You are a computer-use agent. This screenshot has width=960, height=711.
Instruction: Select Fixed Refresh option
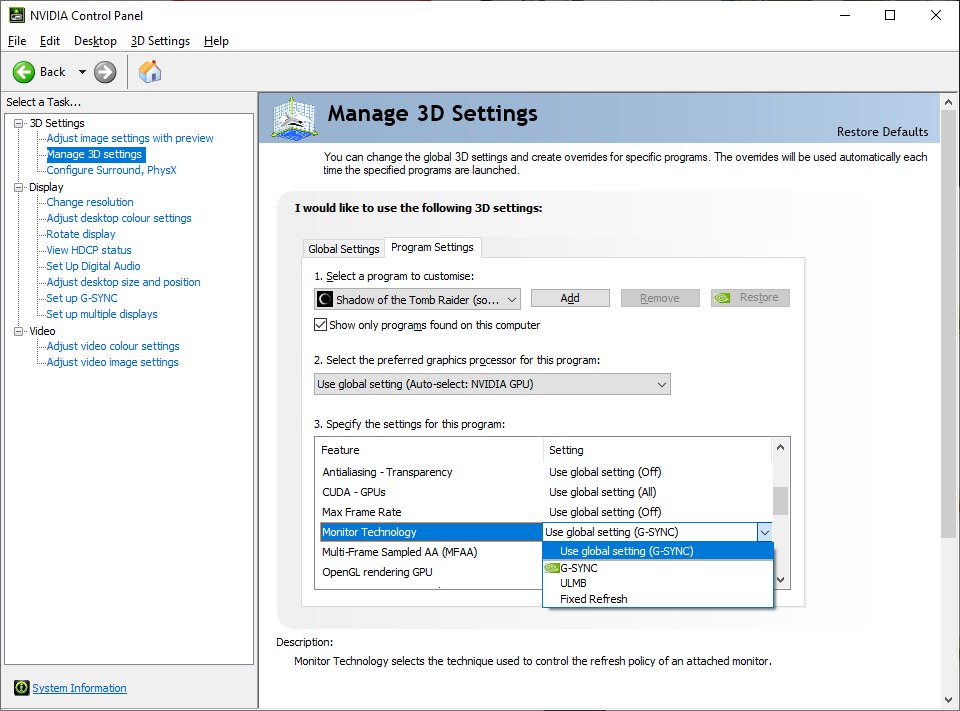[x=658, y=599]
